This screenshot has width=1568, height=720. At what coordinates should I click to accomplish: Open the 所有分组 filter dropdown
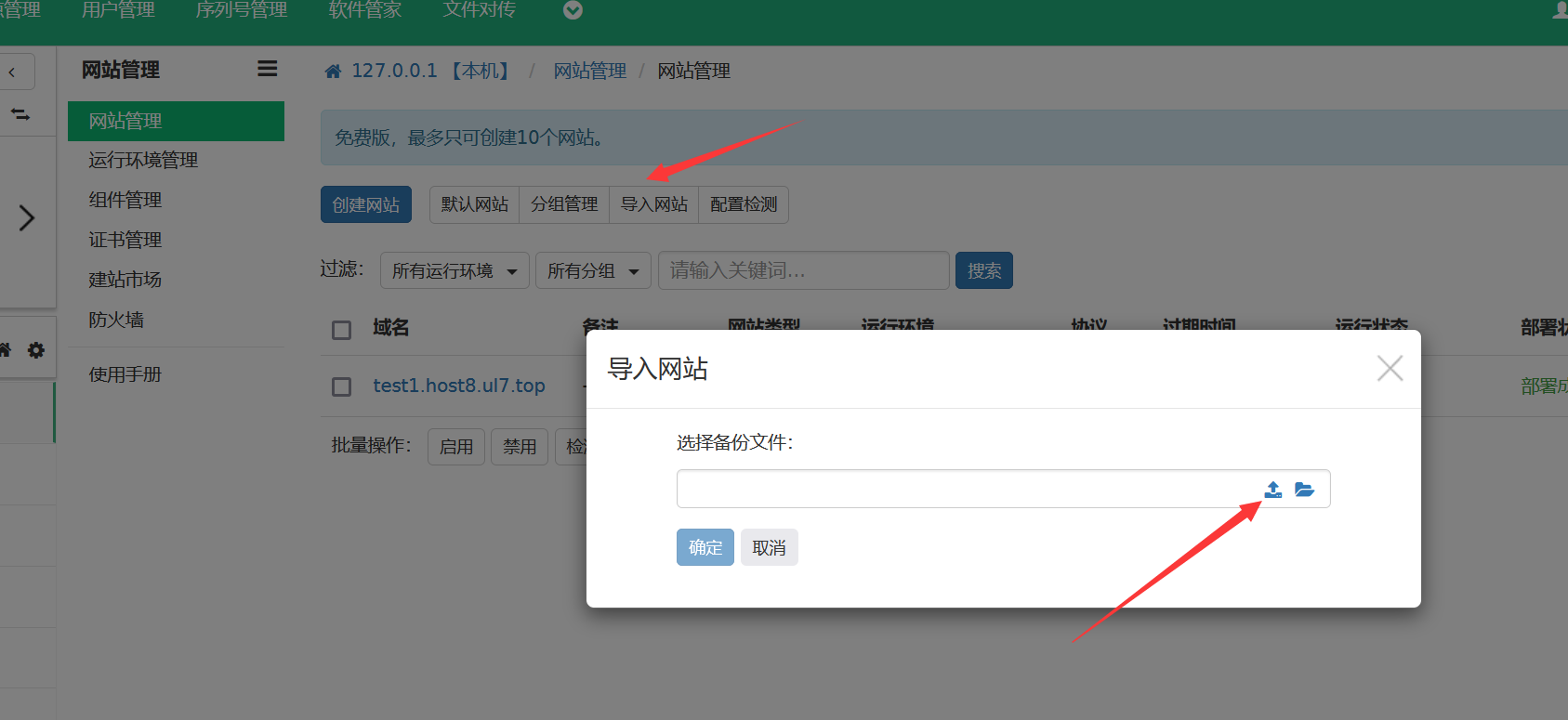pyautogui.click(x=593, y=270)
